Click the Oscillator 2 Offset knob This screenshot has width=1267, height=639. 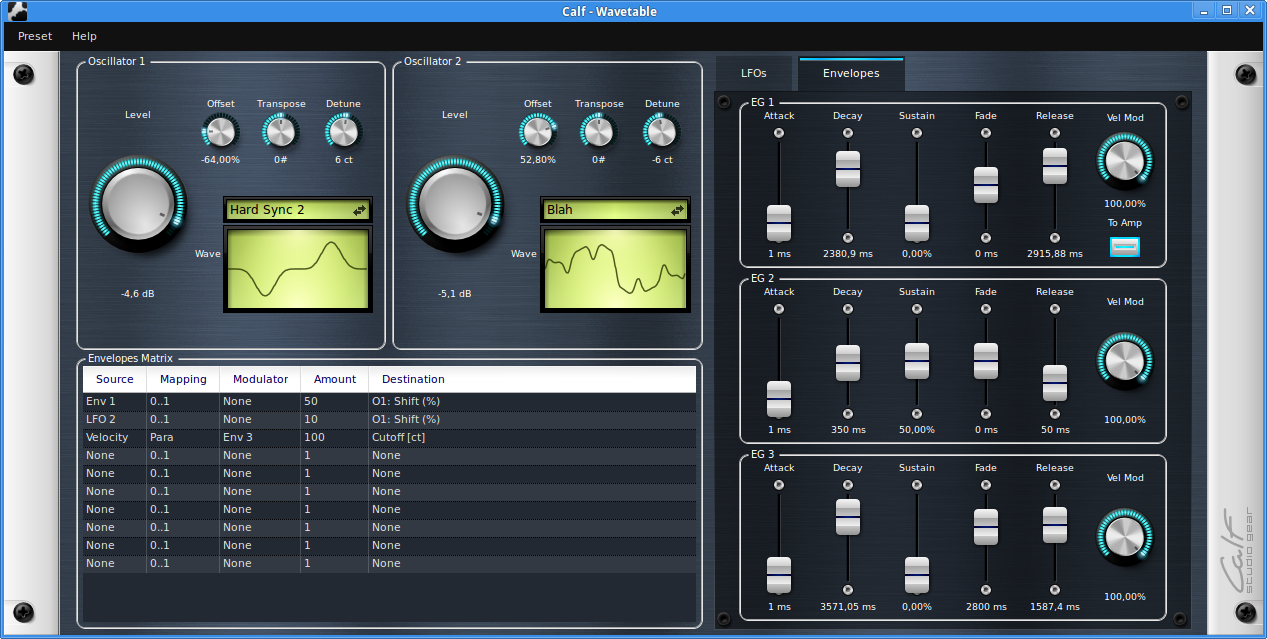pyautogui.click(x=538, y=131)
